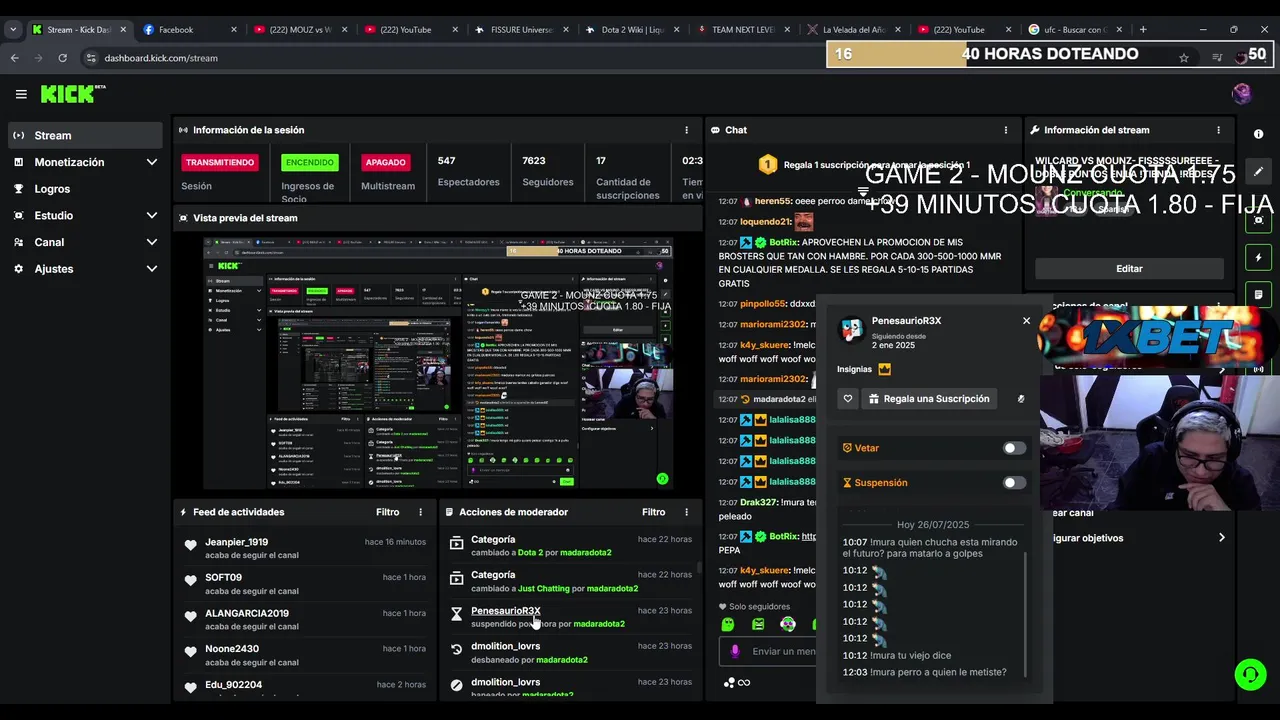Open the Filtro dropdown in Feed de actividades
1280x720 pixels.
pyautogui.click(x=388, y=512)
